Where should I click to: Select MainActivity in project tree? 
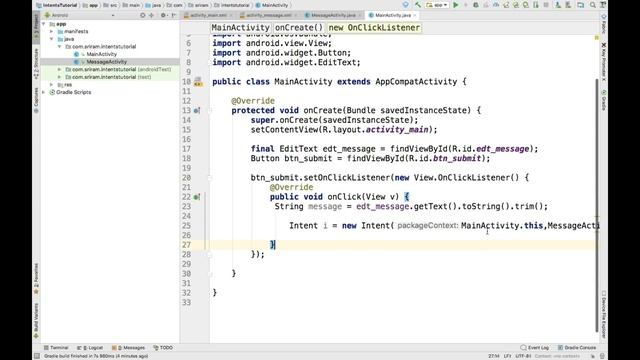tap(102, 54)
